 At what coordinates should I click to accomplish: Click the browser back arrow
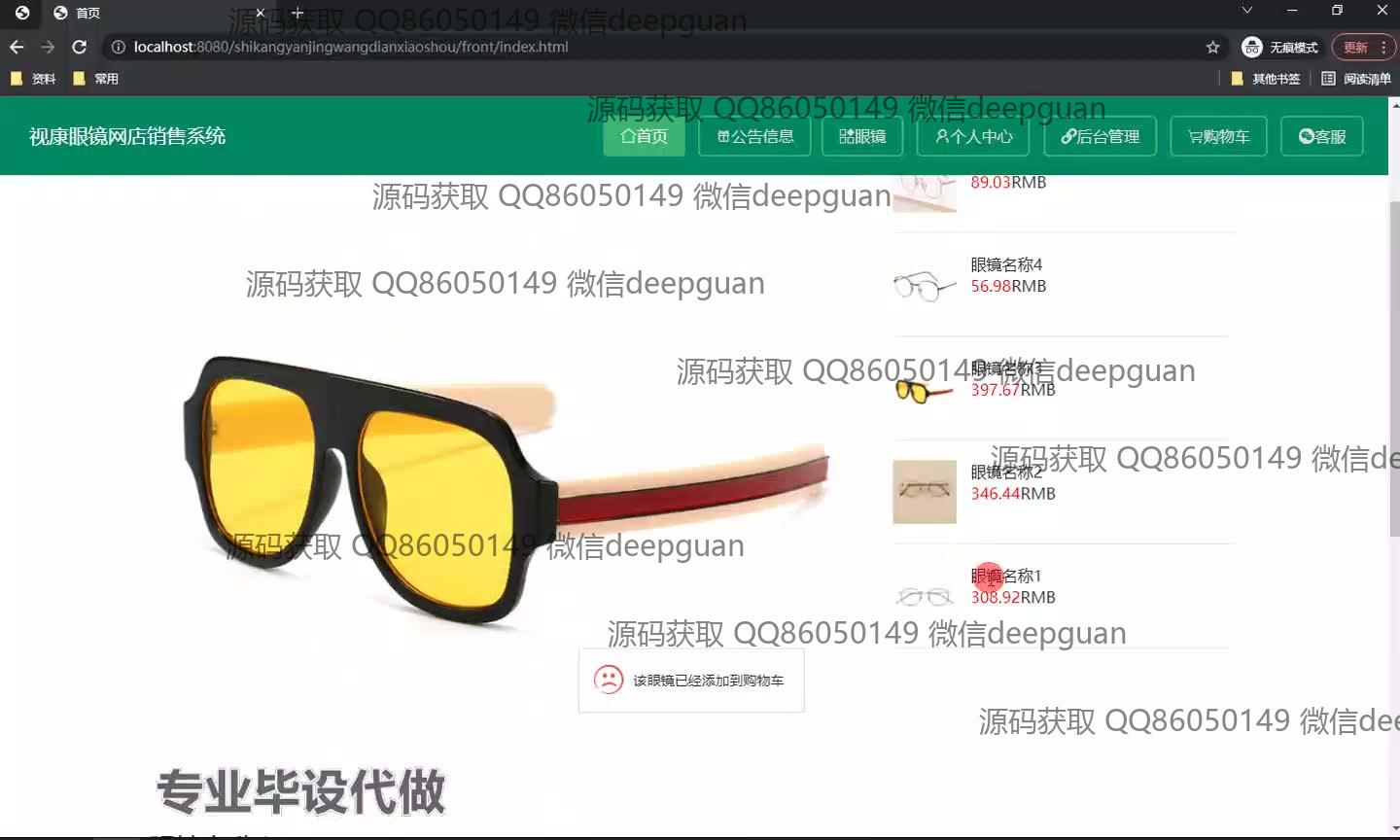click(17, 47)
